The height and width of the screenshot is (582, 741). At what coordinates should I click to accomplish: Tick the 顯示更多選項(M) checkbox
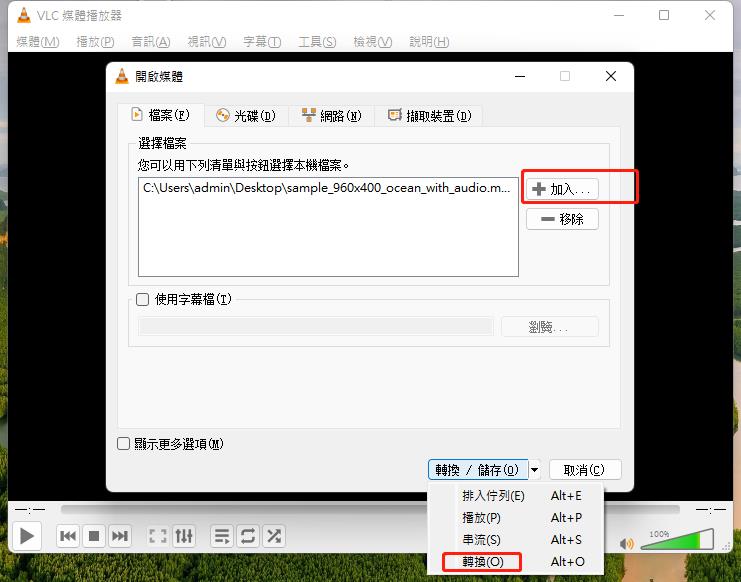[x=123, y=444]
